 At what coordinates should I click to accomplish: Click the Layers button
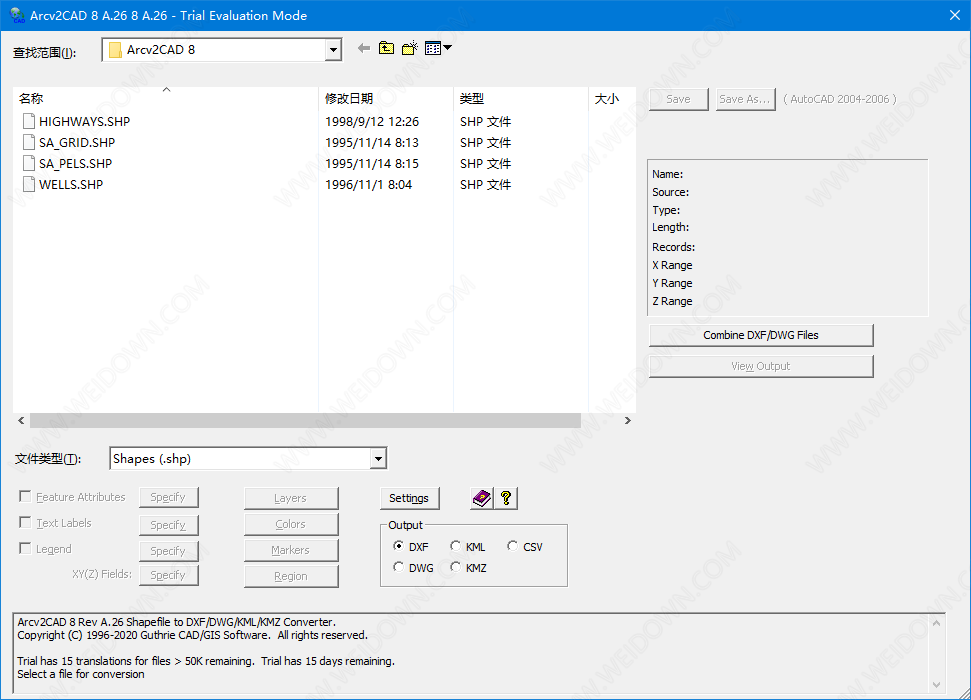[x=291, y=498]
